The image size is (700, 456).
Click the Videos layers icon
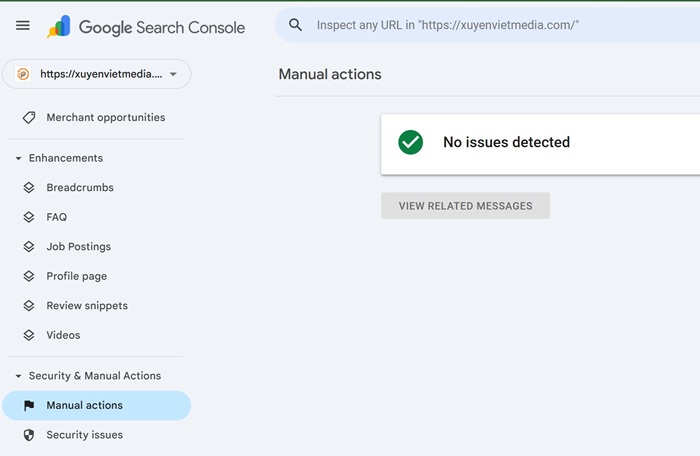pos(29,335)
